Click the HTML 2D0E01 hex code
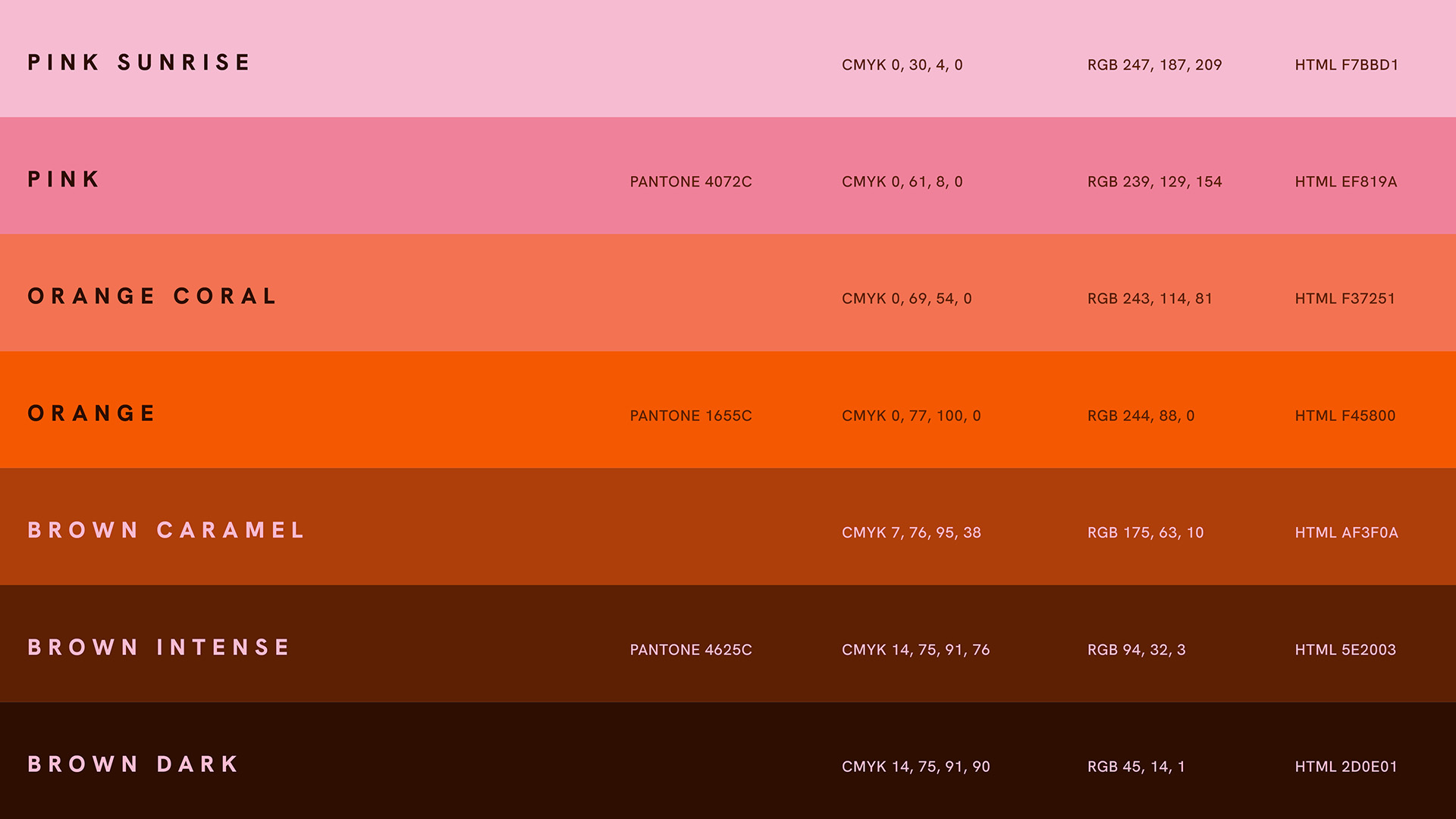 coord(1345,767)
